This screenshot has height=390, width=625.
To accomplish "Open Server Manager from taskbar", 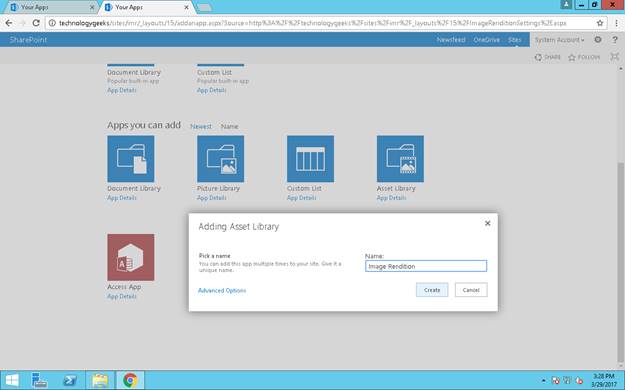I will coord(39,380).
